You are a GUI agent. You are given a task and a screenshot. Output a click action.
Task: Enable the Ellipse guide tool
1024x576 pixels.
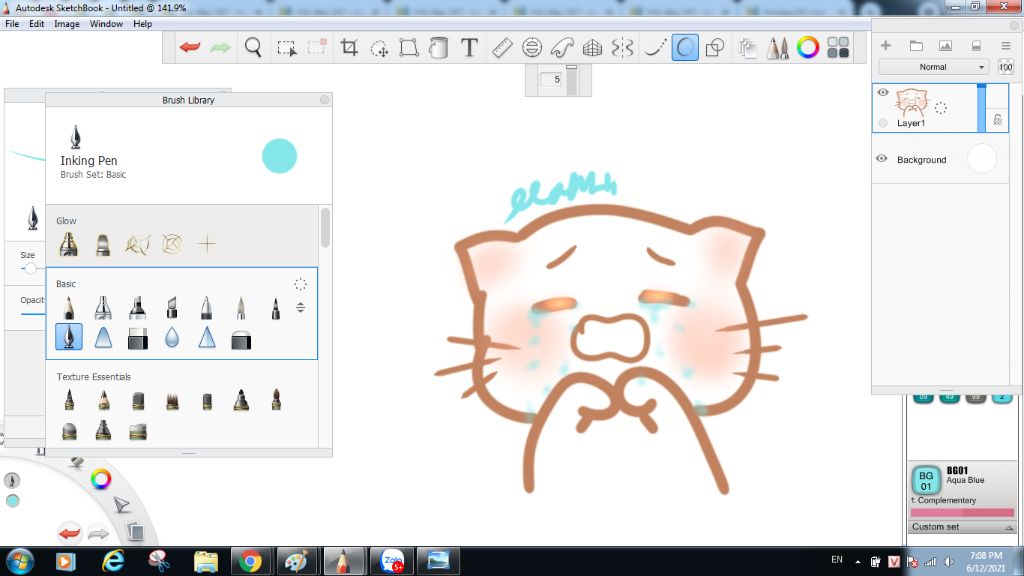tap(532, 48)
